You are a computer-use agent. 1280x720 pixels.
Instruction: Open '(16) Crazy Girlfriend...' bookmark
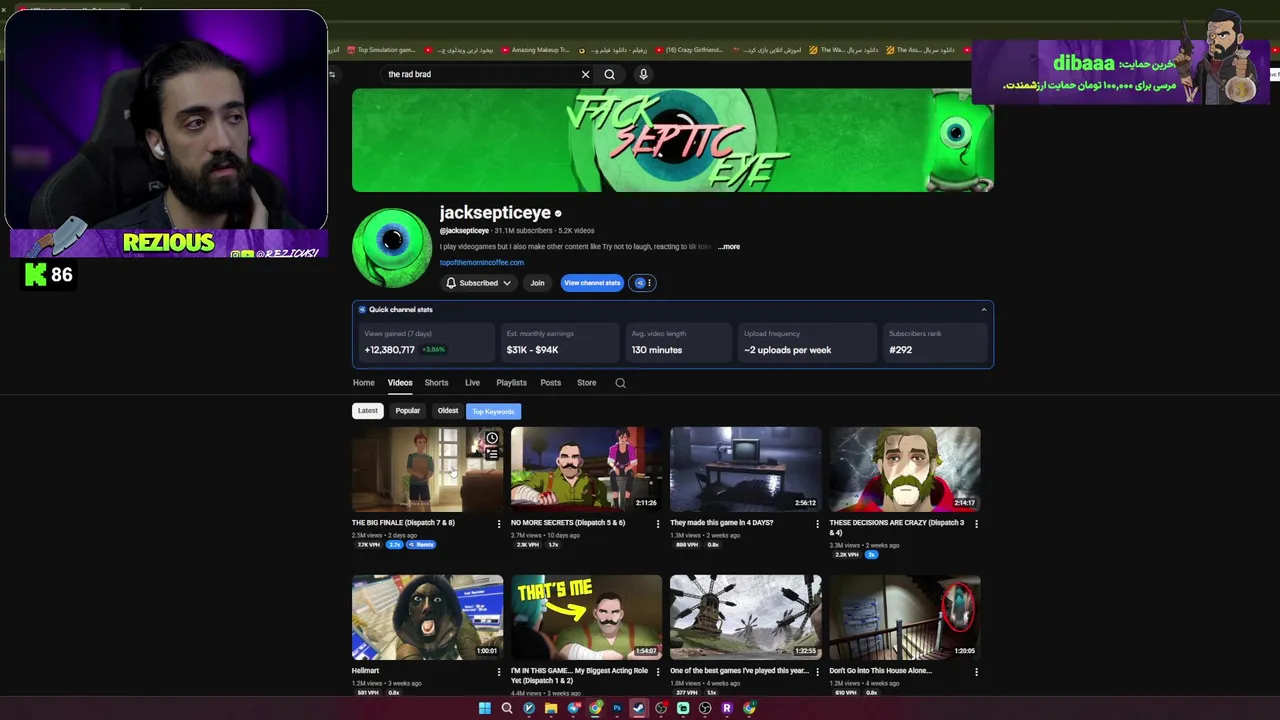(689, 50)
